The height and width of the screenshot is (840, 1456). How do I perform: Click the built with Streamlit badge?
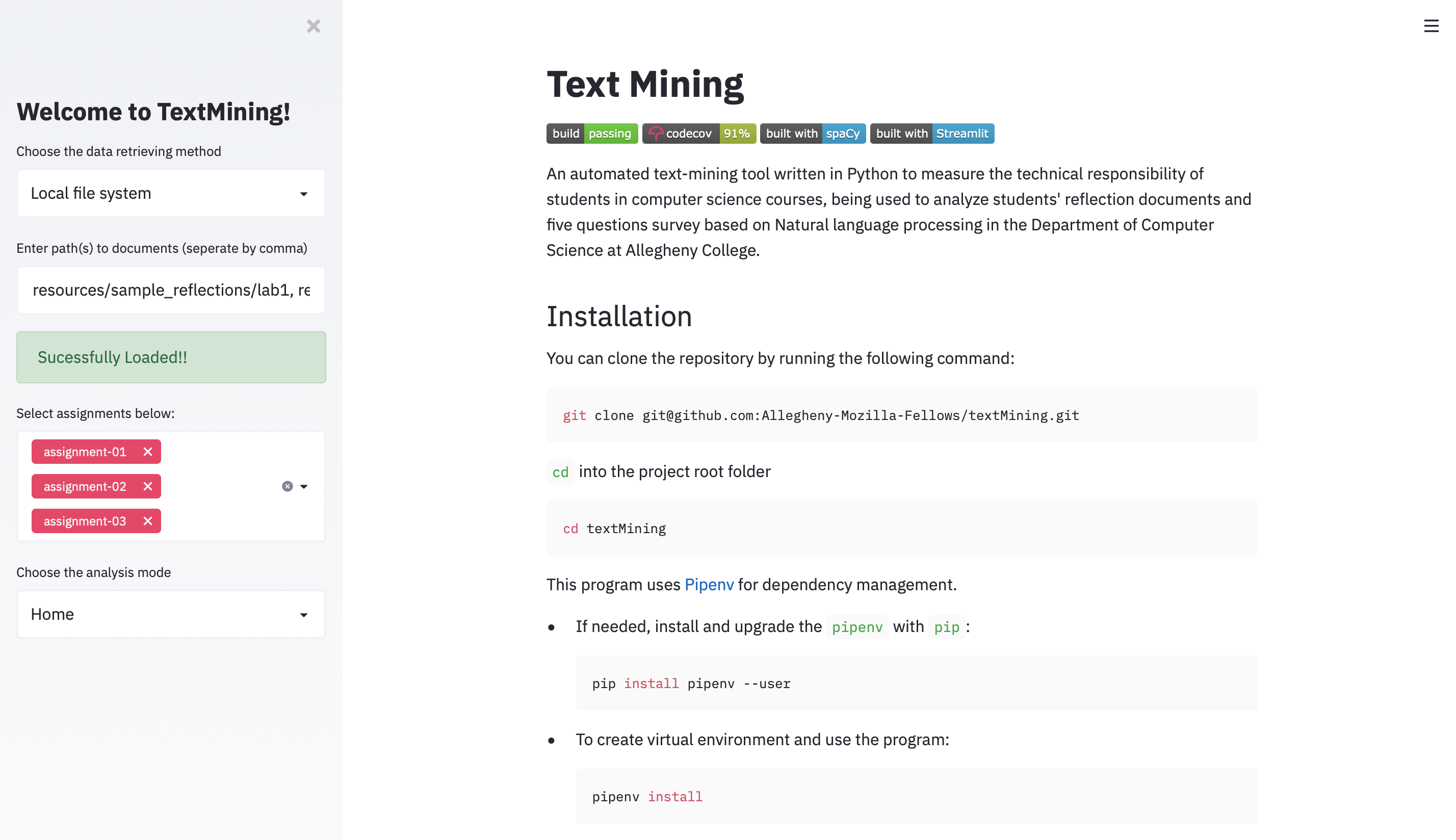[931, 133]
